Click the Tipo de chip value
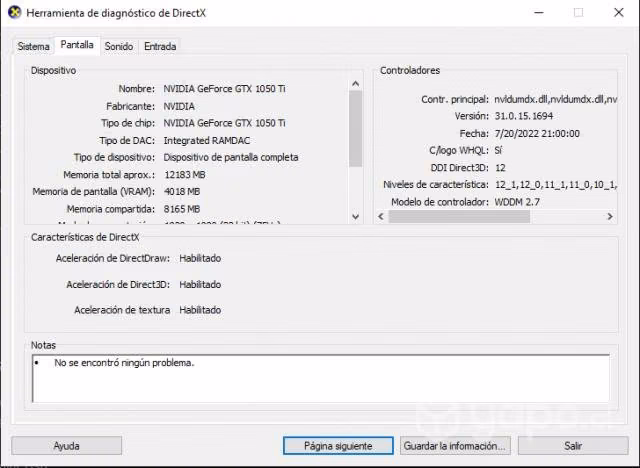The image size is (640, 468). pyautogui.click(x=224, y=123)
